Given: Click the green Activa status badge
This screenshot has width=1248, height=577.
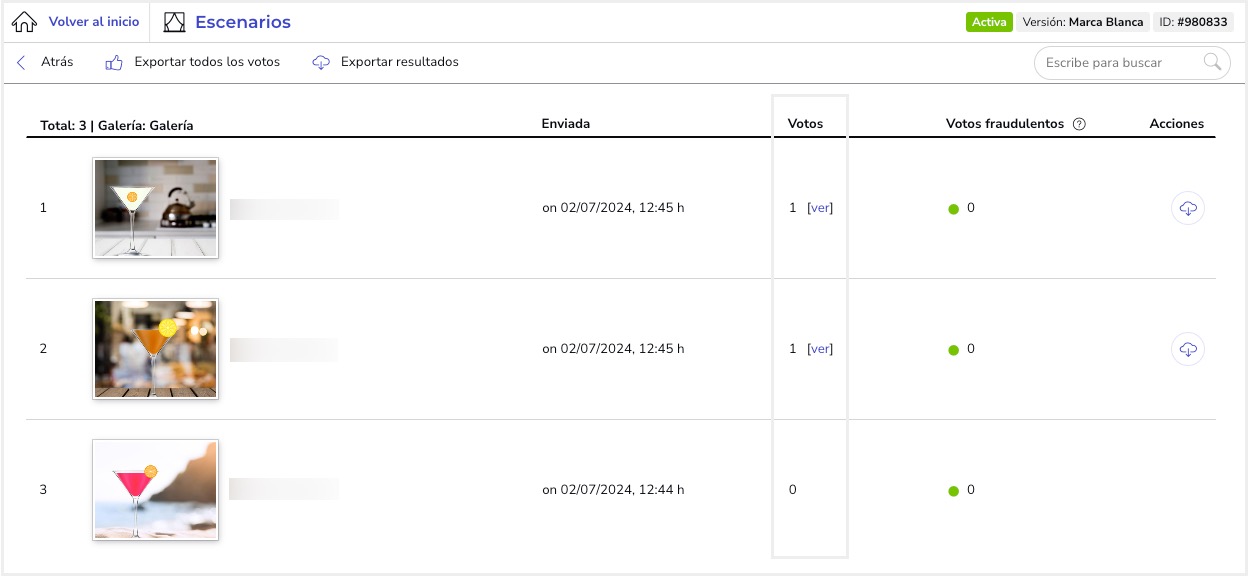Looking at the screenshot, I should coord(989,22).
